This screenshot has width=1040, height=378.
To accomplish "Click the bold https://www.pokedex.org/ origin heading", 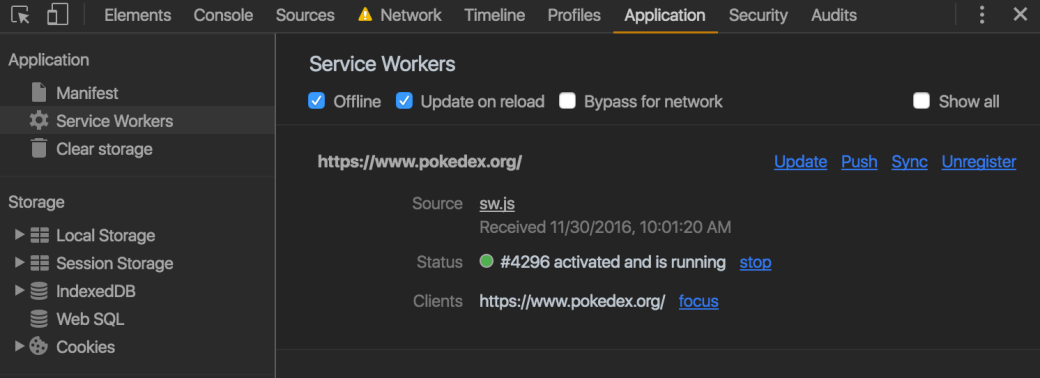I will (x=420, y=162).
